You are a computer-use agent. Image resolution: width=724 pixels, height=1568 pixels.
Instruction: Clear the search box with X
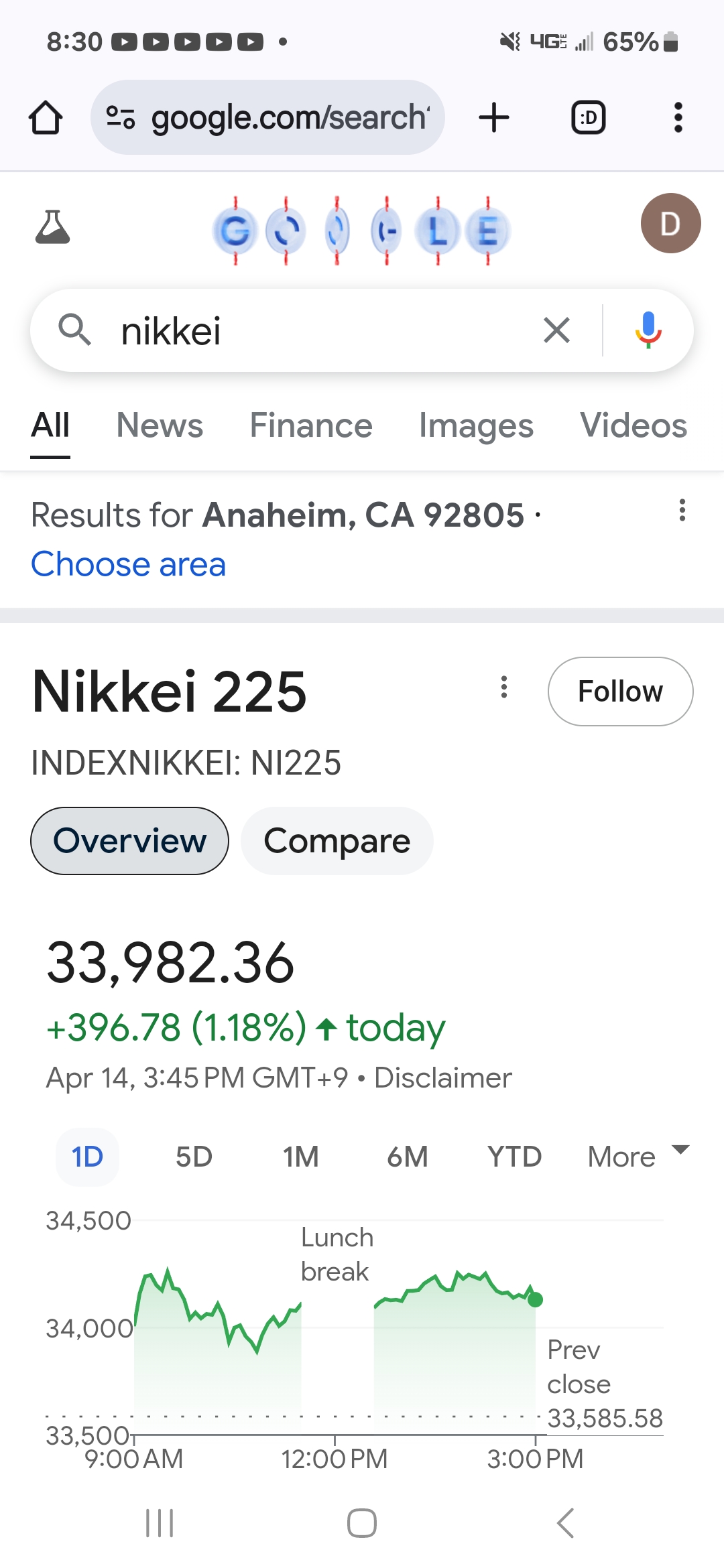tap(556, 330)
